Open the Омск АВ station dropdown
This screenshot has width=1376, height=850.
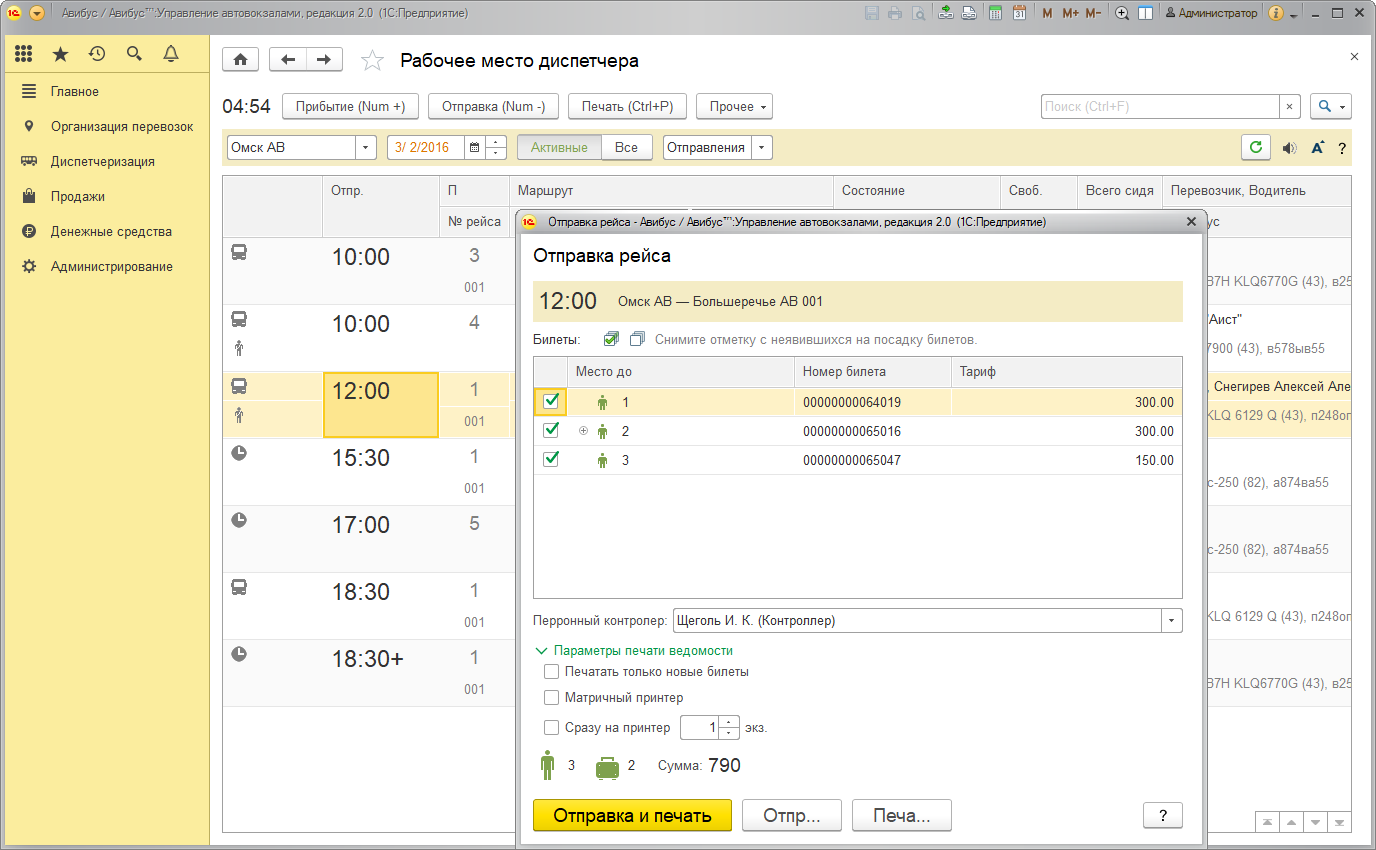[x=365, y=147]
